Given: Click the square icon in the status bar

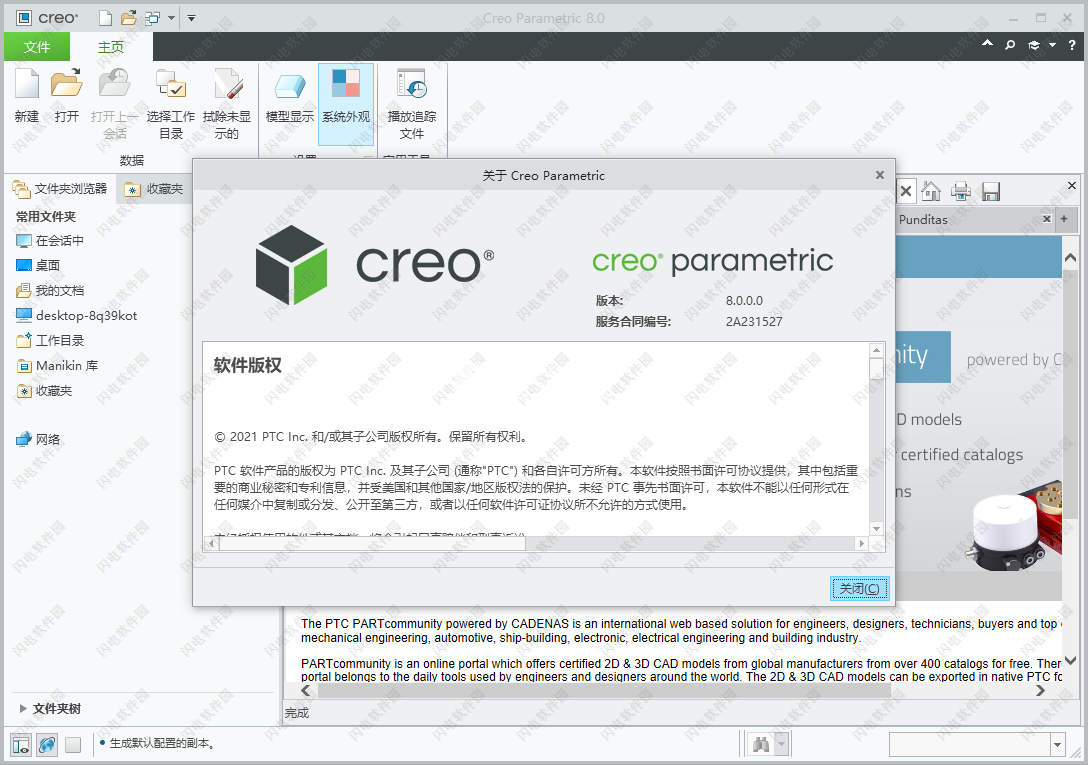Looking at the screenshot, I should click(x=73, y=745).
